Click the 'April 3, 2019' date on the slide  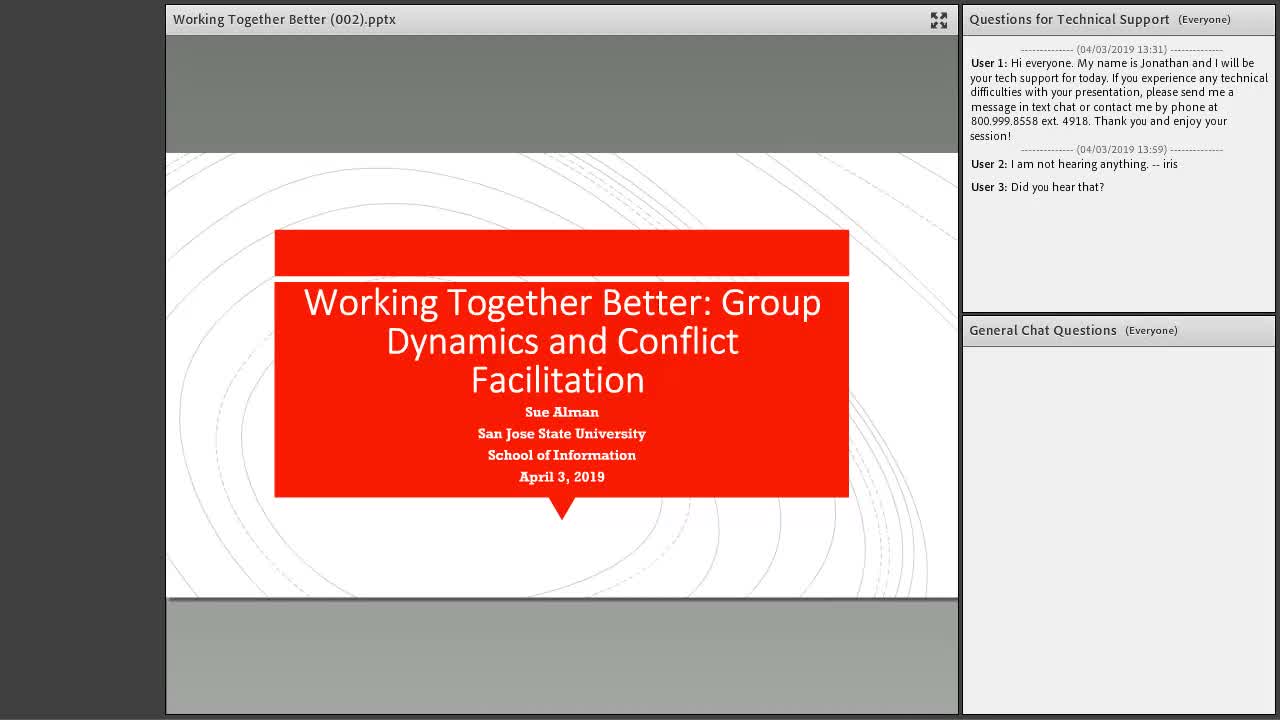click(562, 477)
